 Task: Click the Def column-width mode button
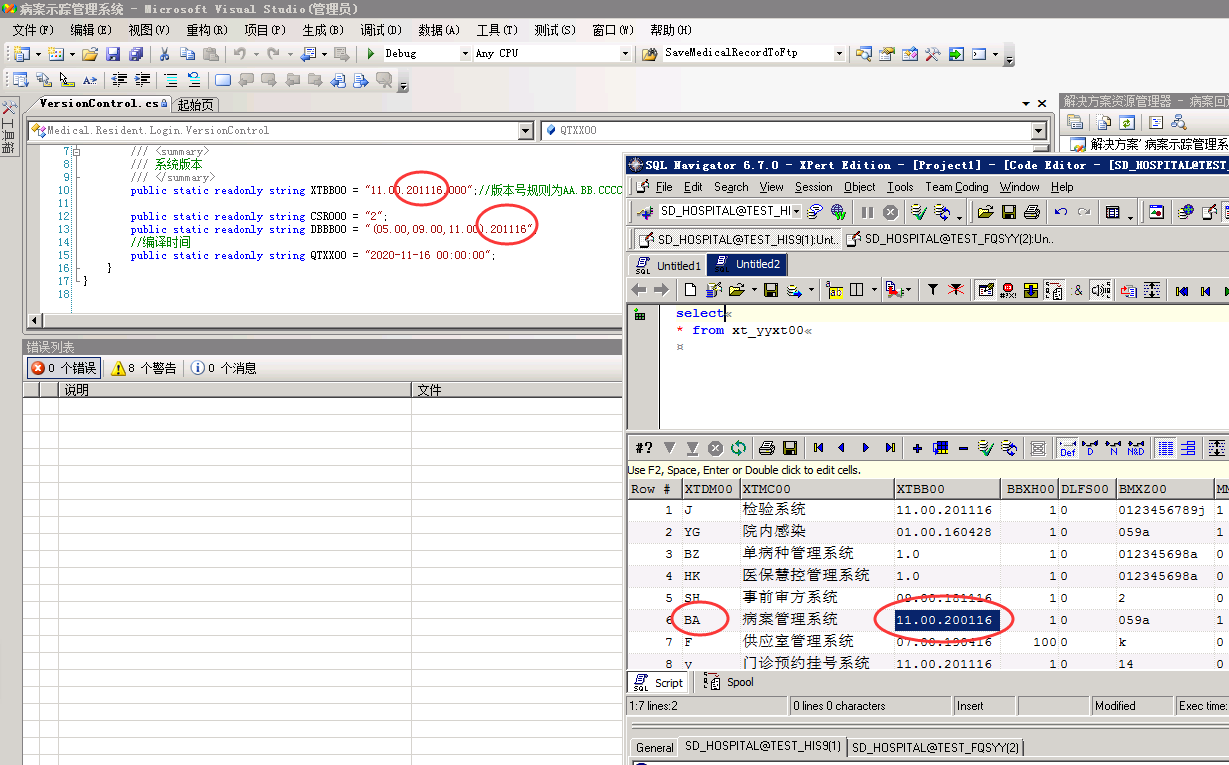(x=1067, y=448)
